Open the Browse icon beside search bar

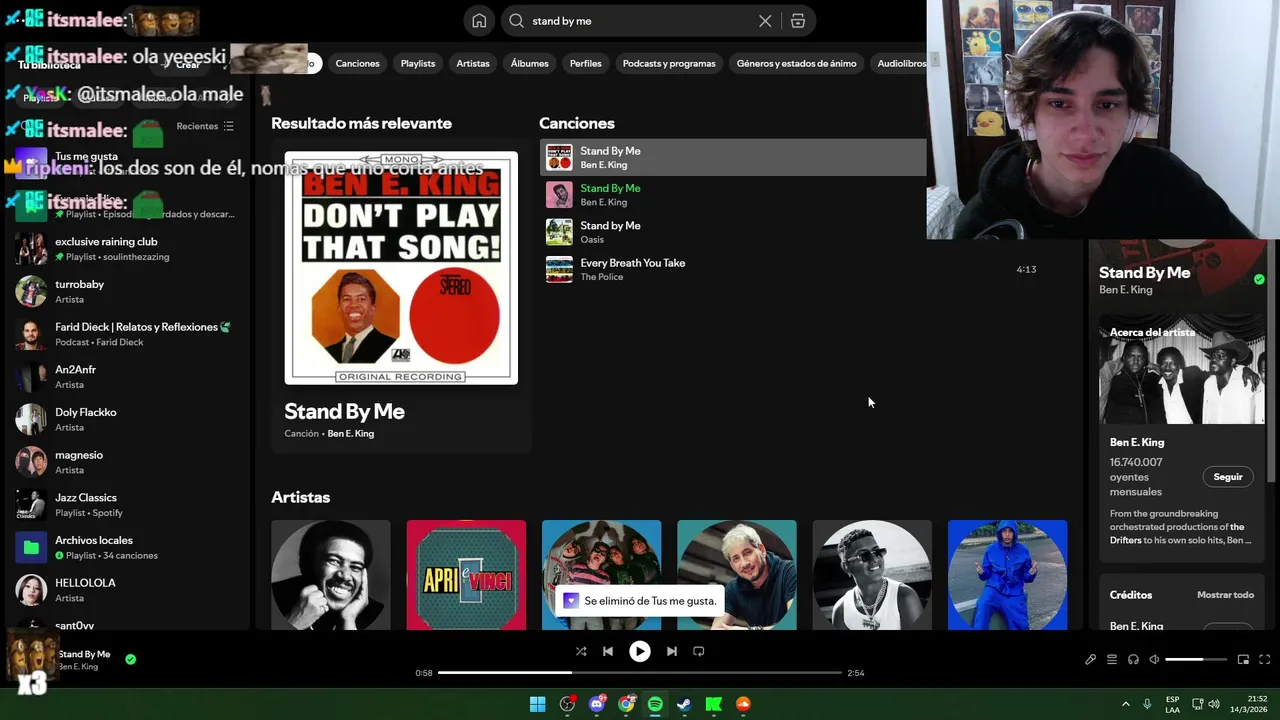[x=798, y=21]
